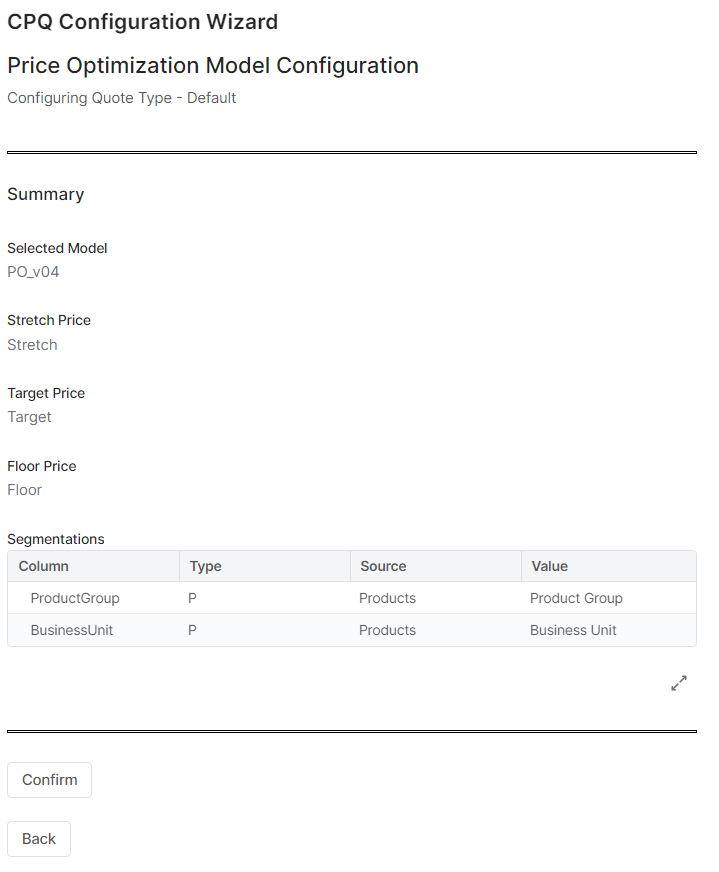Viewport: 719px width, 872px height.
Task: Sort by the Column header
Action: 44,566
